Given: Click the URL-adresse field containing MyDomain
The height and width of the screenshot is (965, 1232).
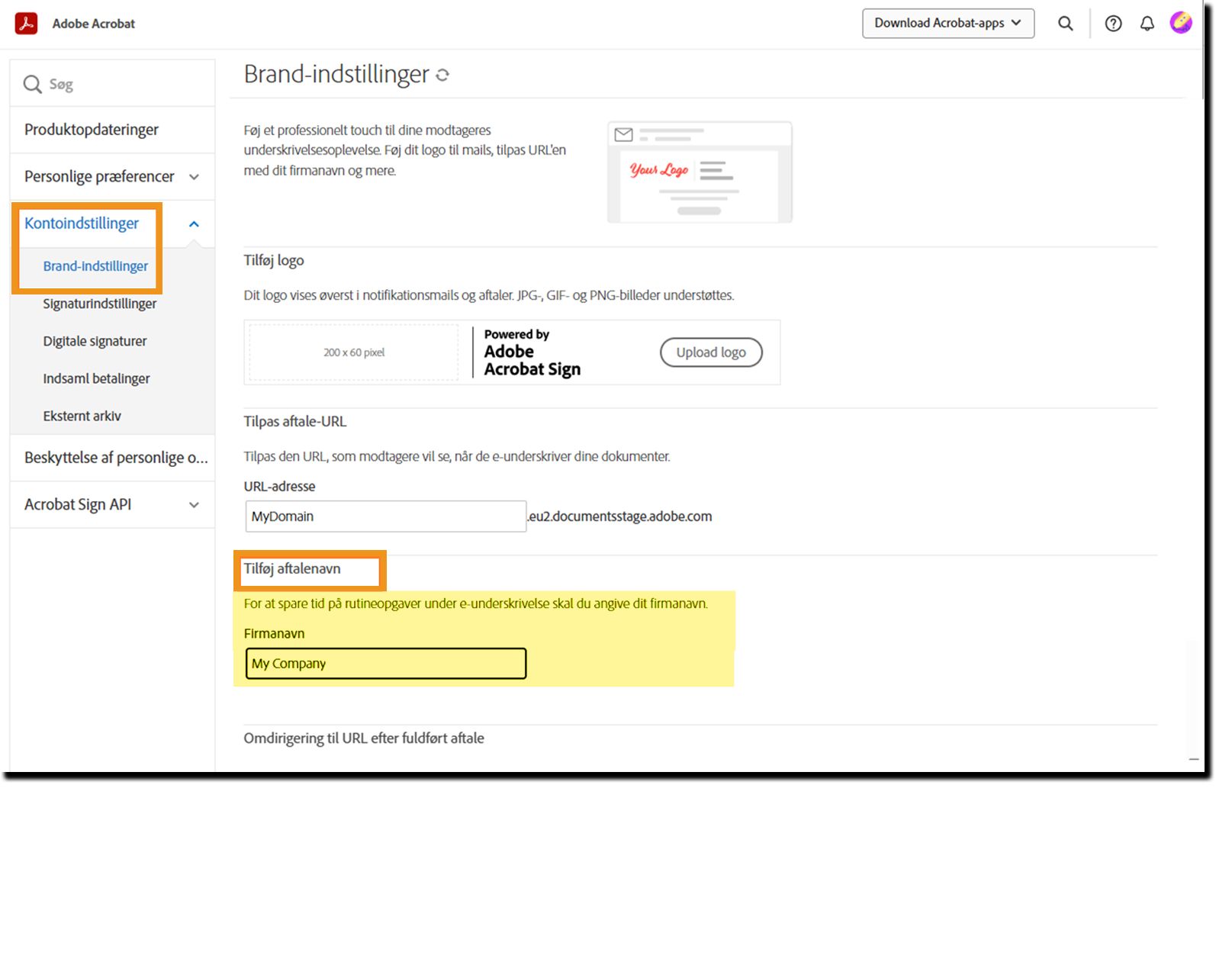Looking at the screenshot, I should point(386,516).
